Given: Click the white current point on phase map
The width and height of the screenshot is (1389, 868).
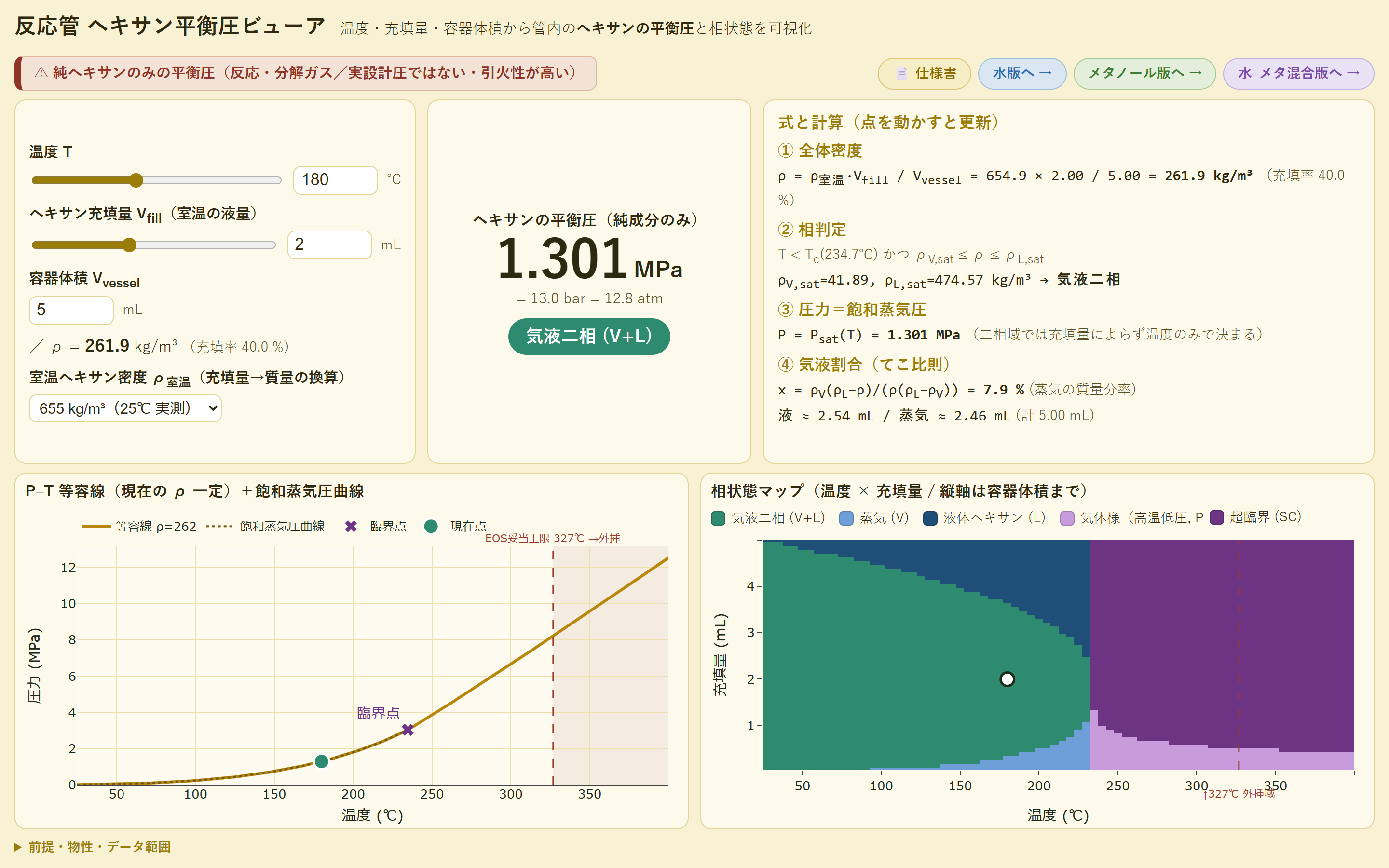Looking at the screenshot, I should (x=1007, y=679).
